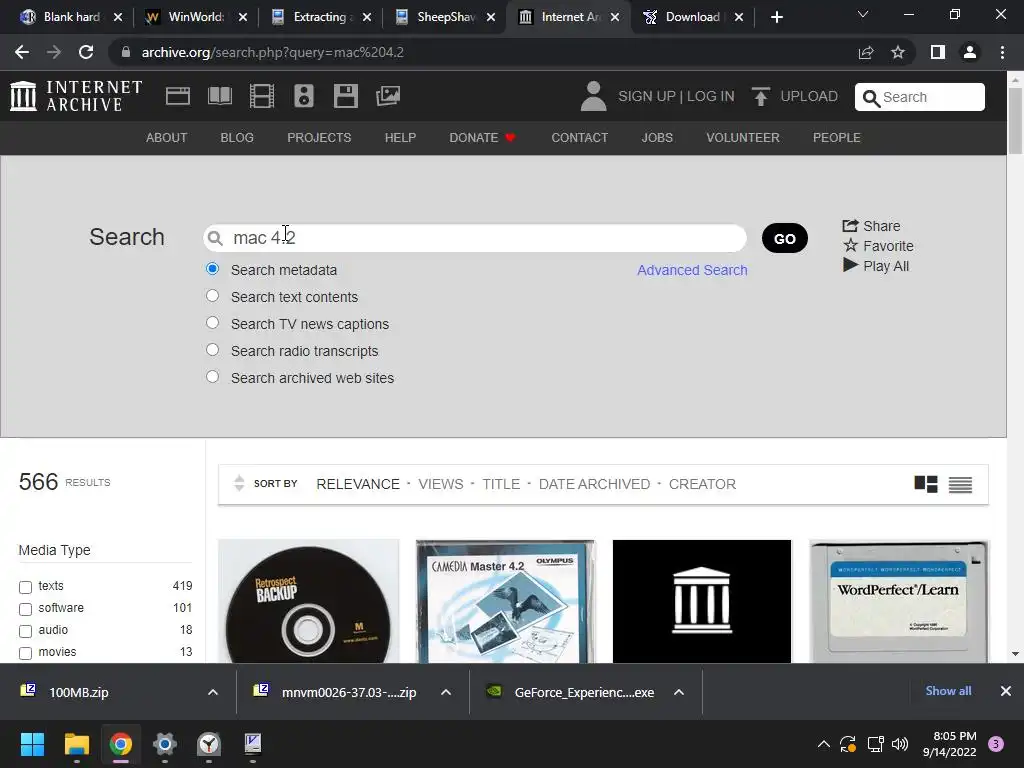Open the DONATE menu item
This screenshot has width=1024, height=768.
pos(483,138)
